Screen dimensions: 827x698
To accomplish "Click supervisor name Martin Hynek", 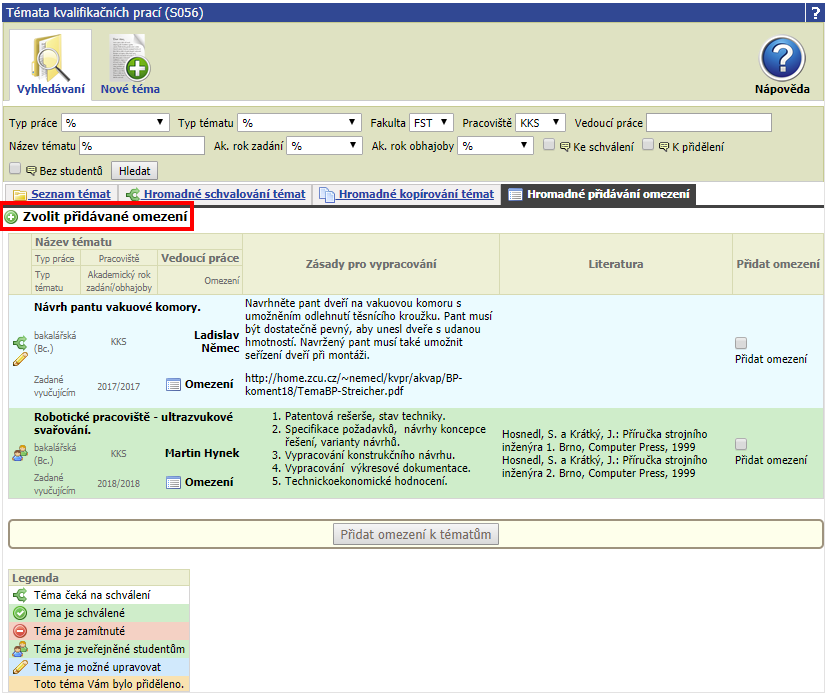I will 202,453.
